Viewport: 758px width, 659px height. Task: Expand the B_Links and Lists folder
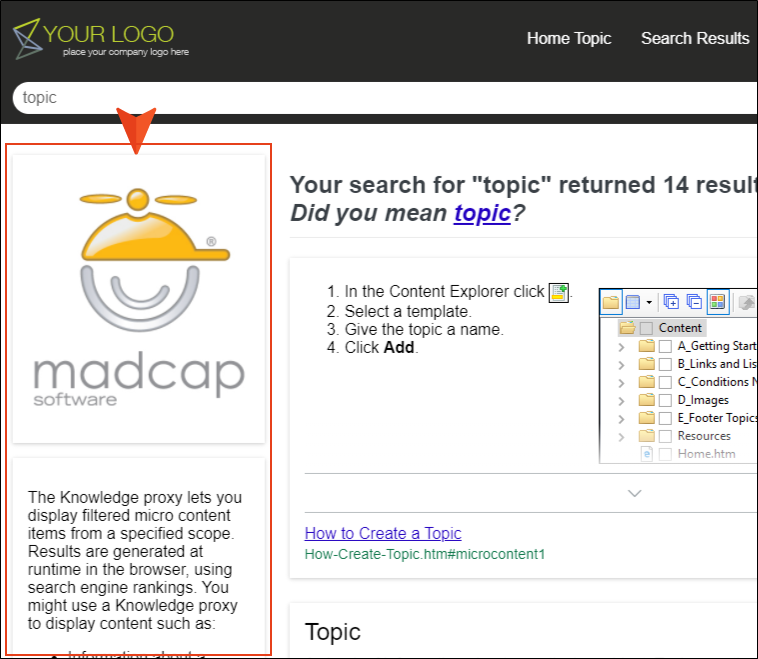(x=621, y=365)
